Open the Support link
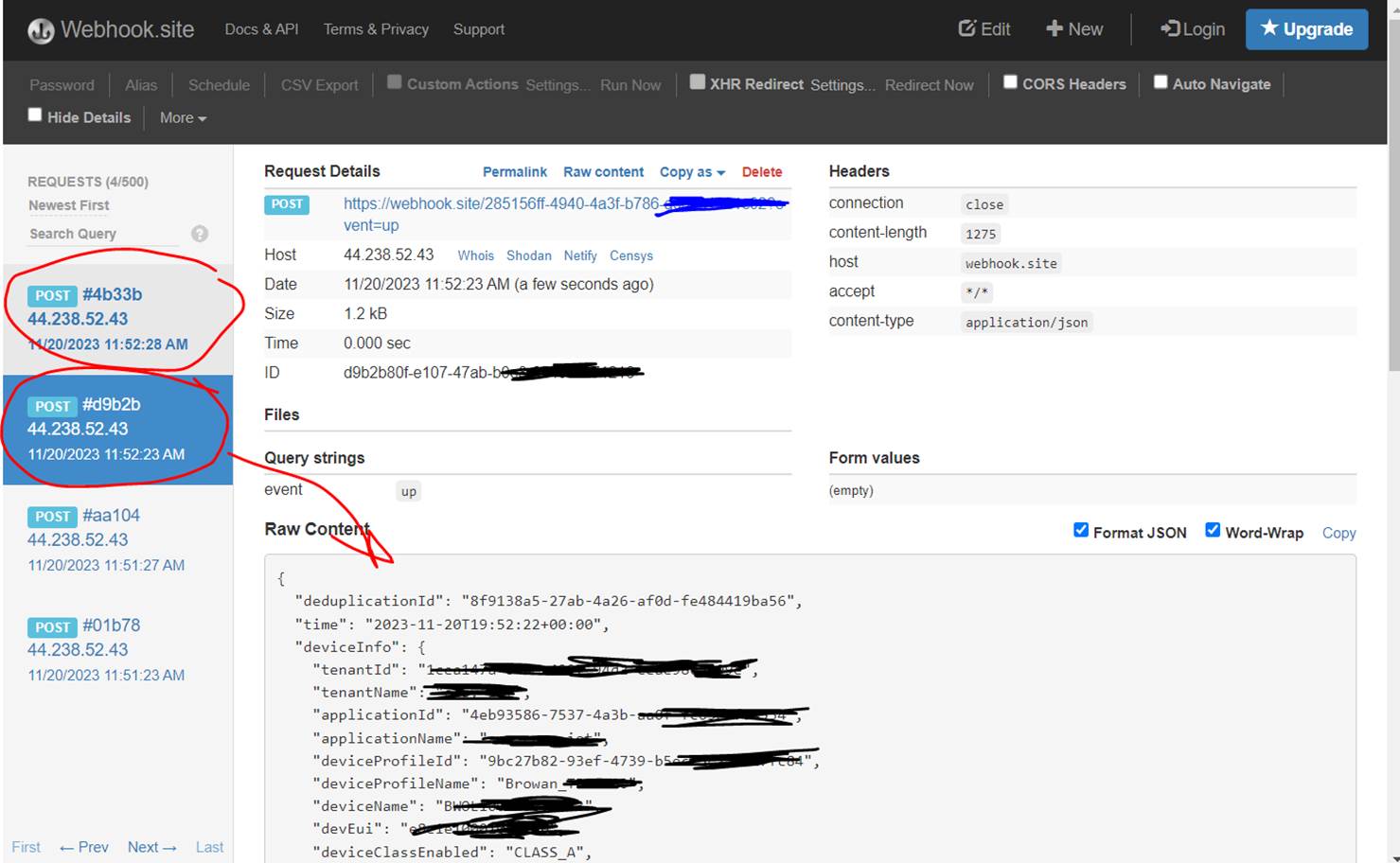The width and height of the screenshot is (1400, 863). click(x=479, y=29)
